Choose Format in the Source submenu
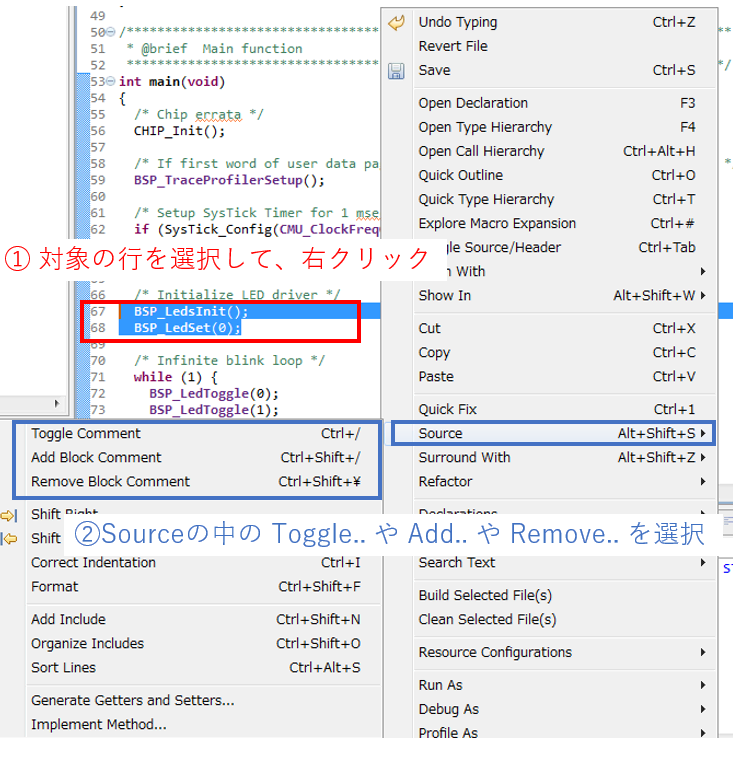733x778 pixels. [x=197, y=586]
